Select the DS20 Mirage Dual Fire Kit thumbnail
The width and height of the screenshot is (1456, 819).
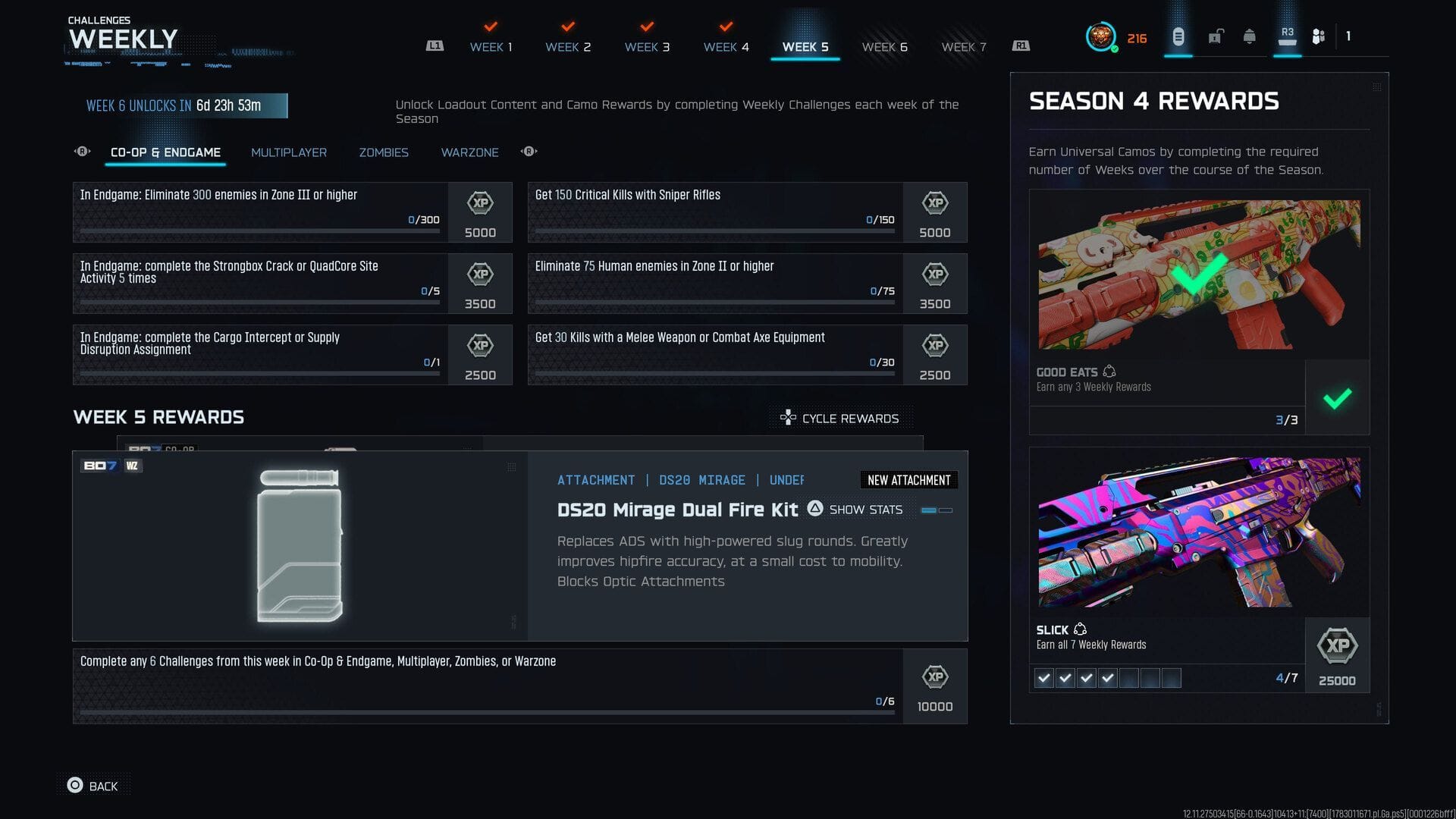(300, 546)
